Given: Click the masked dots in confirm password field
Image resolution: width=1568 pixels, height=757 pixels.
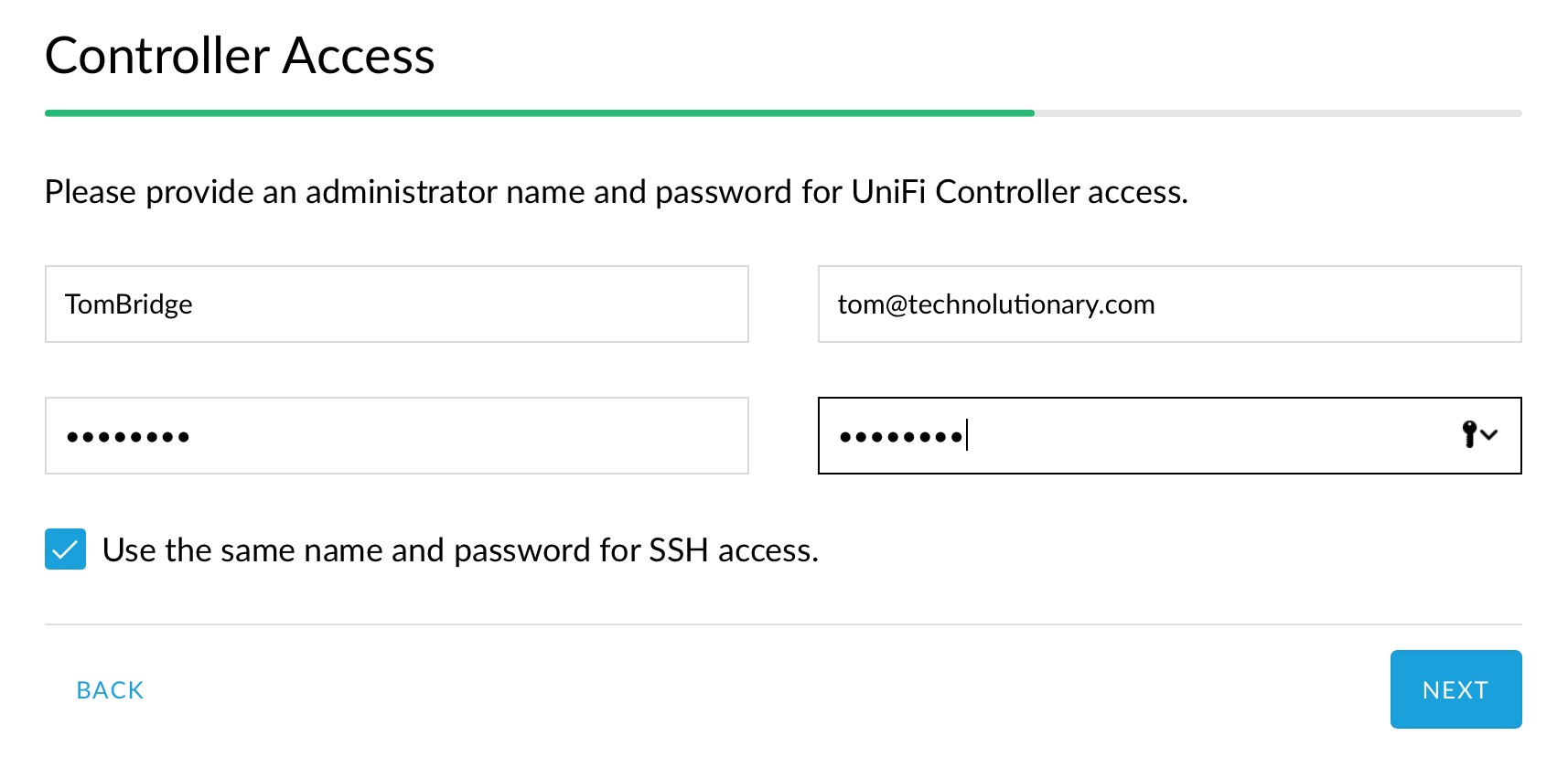Looking at the screenshot, I should [901, 437].
